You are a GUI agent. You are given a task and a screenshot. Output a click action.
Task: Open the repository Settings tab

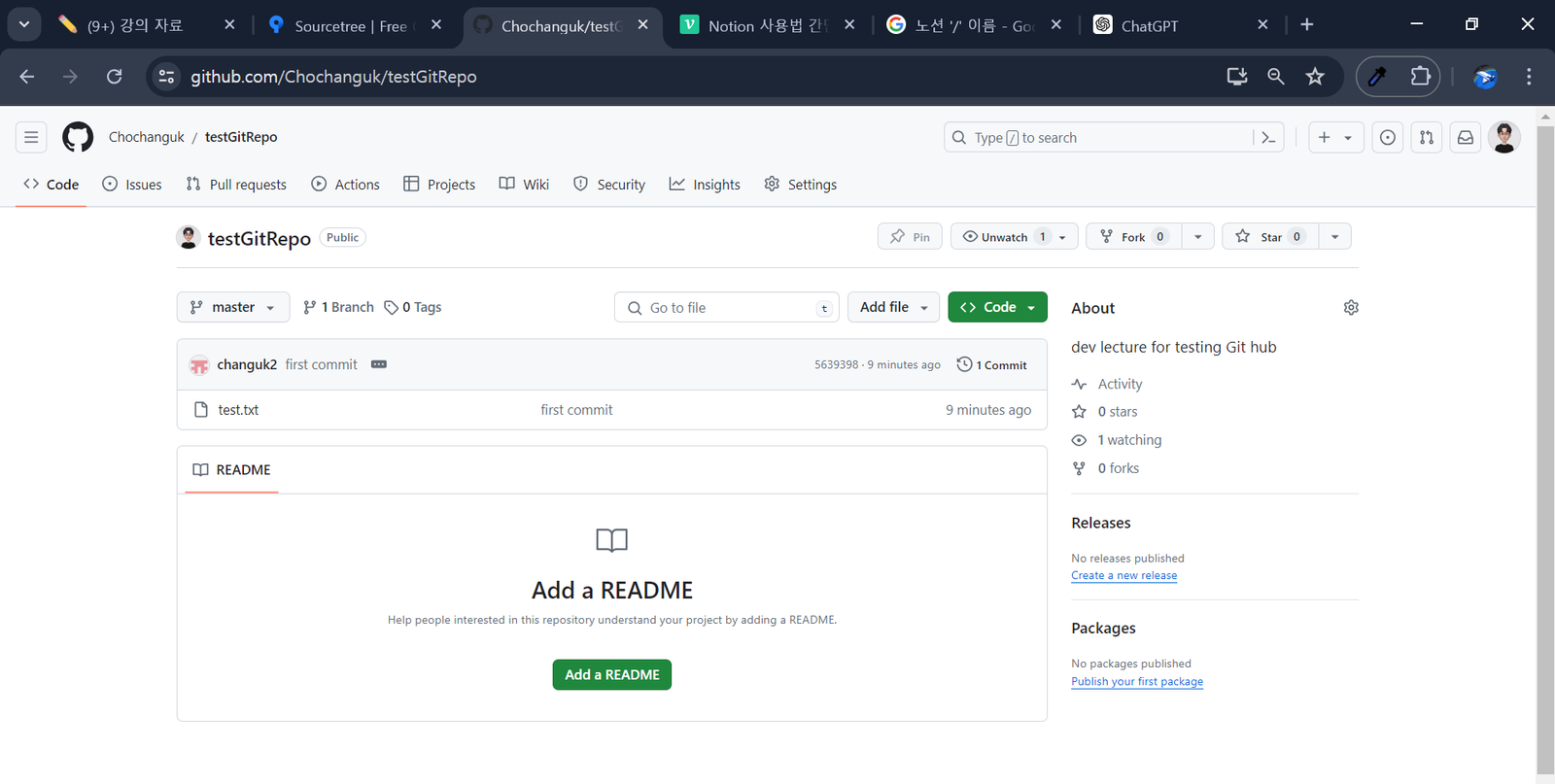(x=801, y=185)
